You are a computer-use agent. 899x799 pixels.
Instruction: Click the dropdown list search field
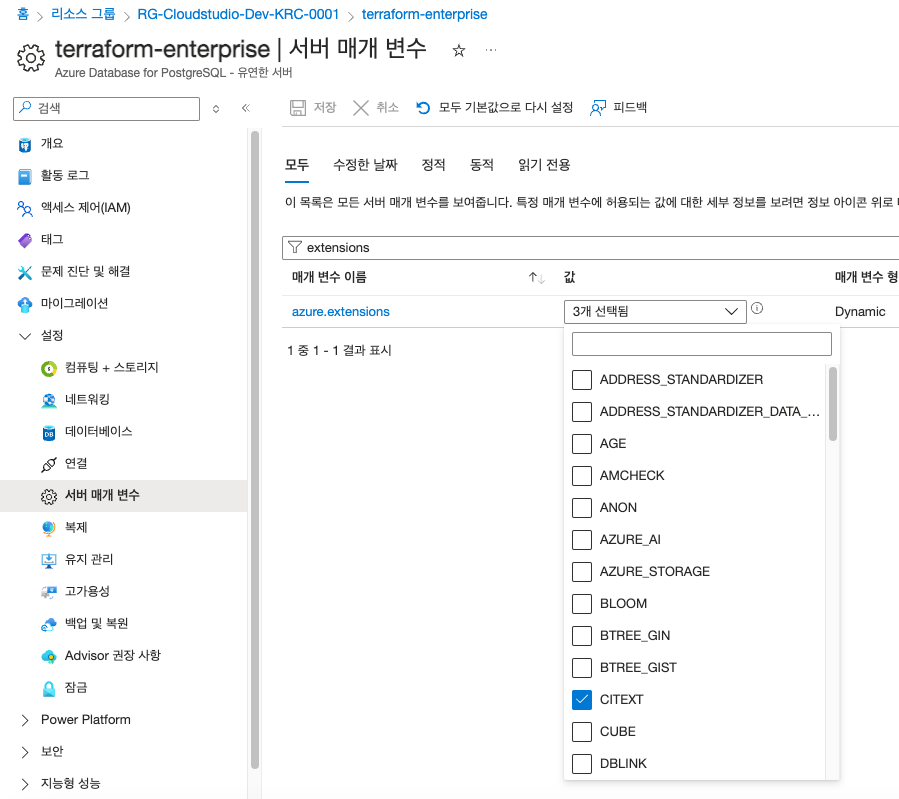[701, 344]
